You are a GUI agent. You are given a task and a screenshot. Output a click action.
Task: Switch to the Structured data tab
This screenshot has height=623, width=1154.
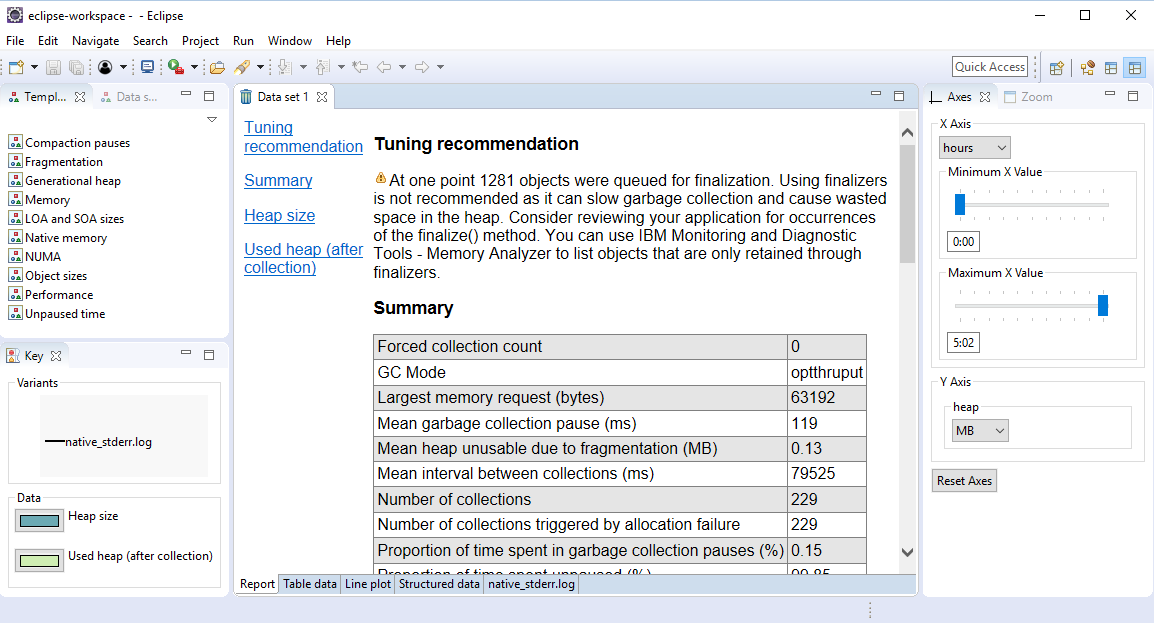(x=439, y=584)
